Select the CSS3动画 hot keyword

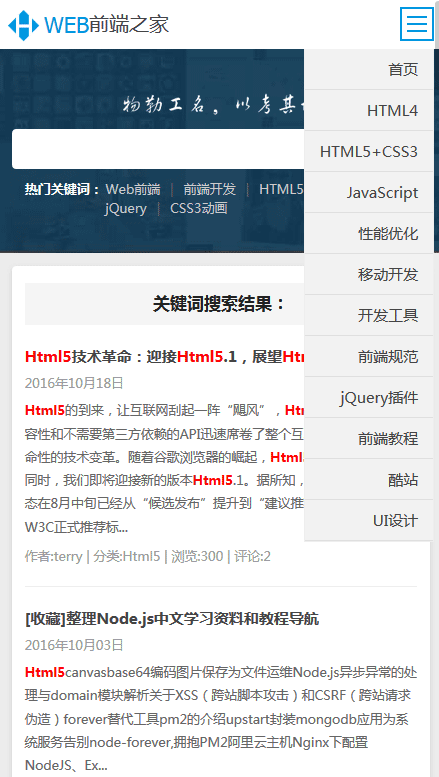click(x=199, y=208)
